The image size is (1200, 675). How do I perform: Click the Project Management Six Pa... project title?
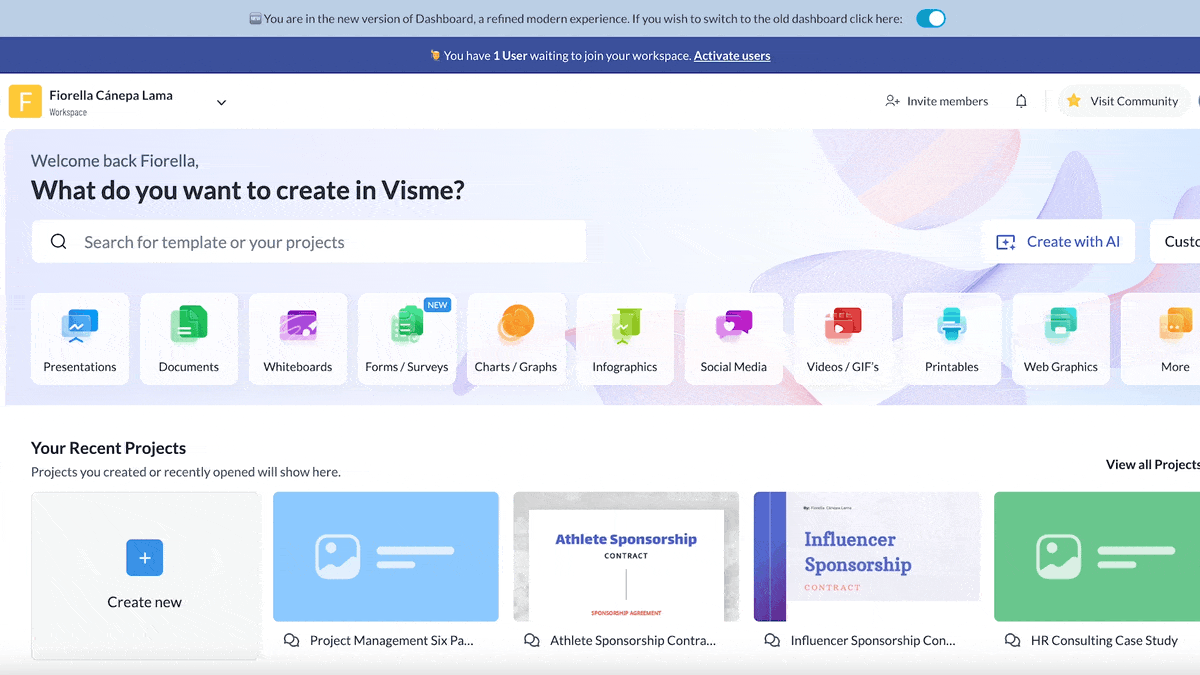point(392,641)
